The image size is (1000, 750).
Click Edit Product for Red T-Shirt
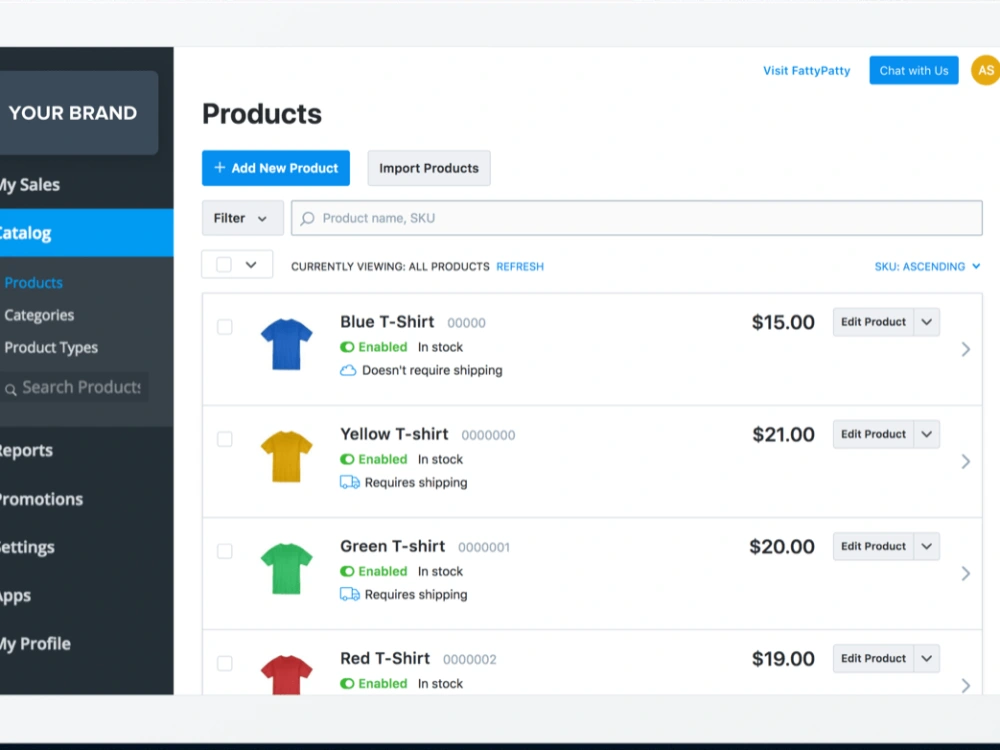click(873, 659)
